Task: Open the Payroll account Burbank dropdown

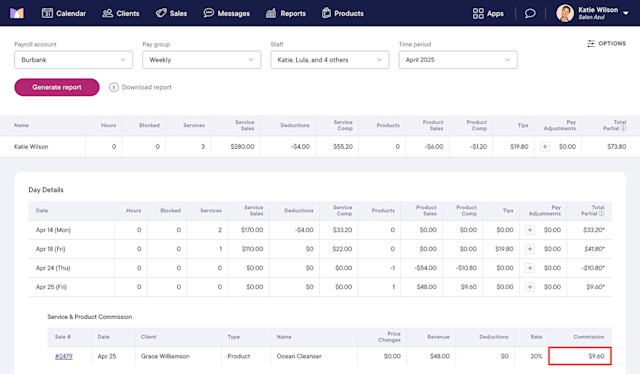Action: tap(73, 60)
